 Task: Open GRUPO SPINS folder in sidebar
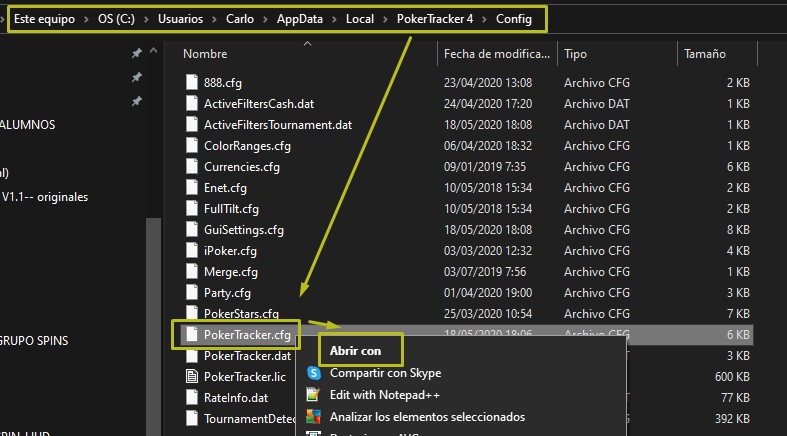(x=34, y=341)
